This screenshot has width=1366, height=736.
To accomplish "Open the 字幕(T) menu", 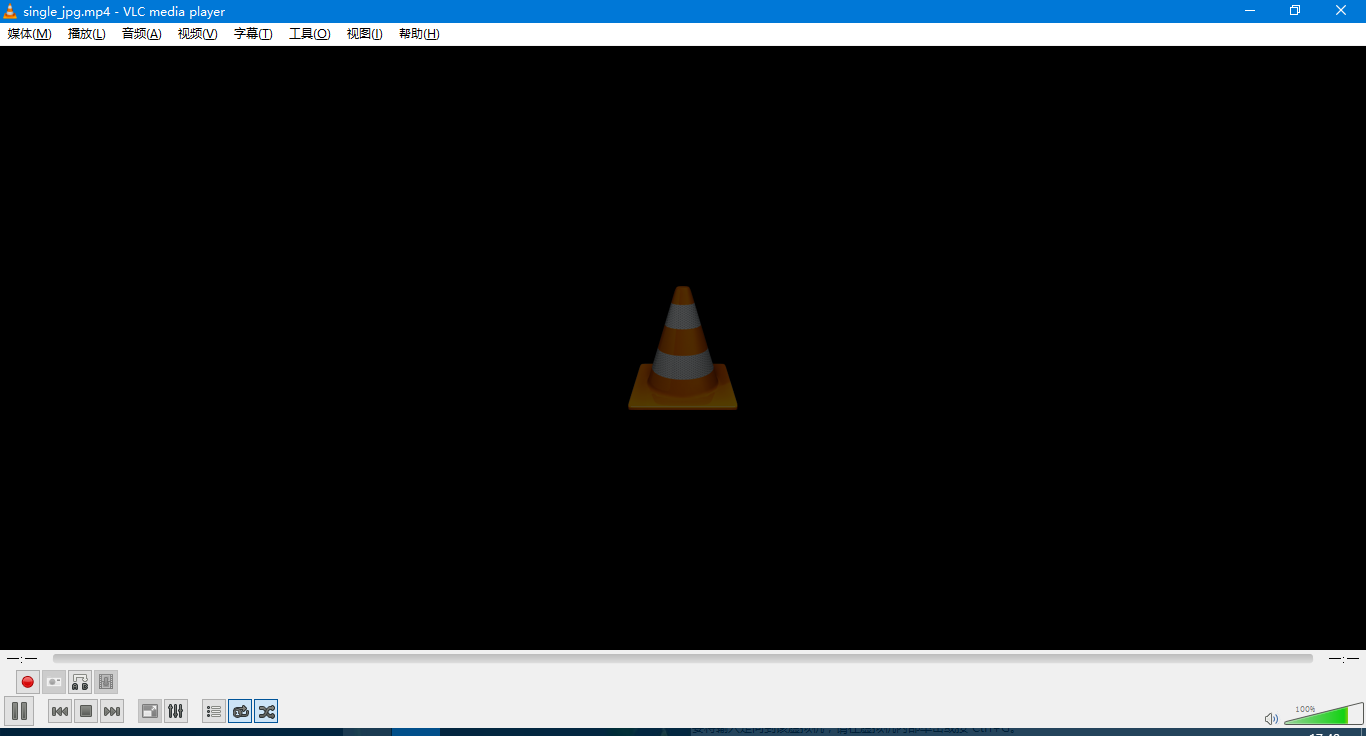I will (x=253, y=34).
